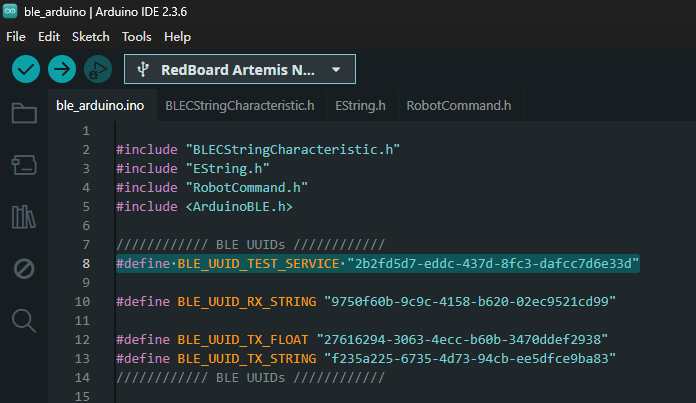Screen dimensions: 696x403
Task: Open the Sketchbook folder sidebar icon
Action: (23, 112)
